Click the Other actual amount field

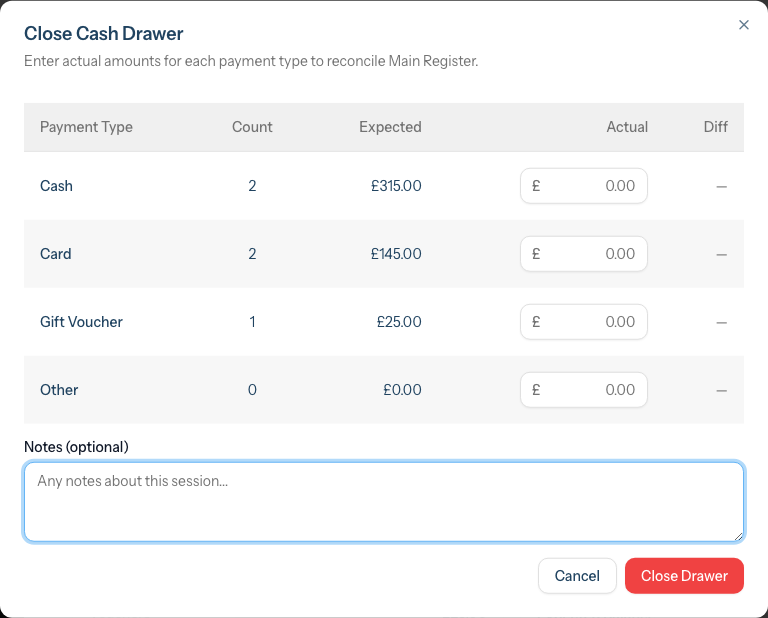point(584,390)
